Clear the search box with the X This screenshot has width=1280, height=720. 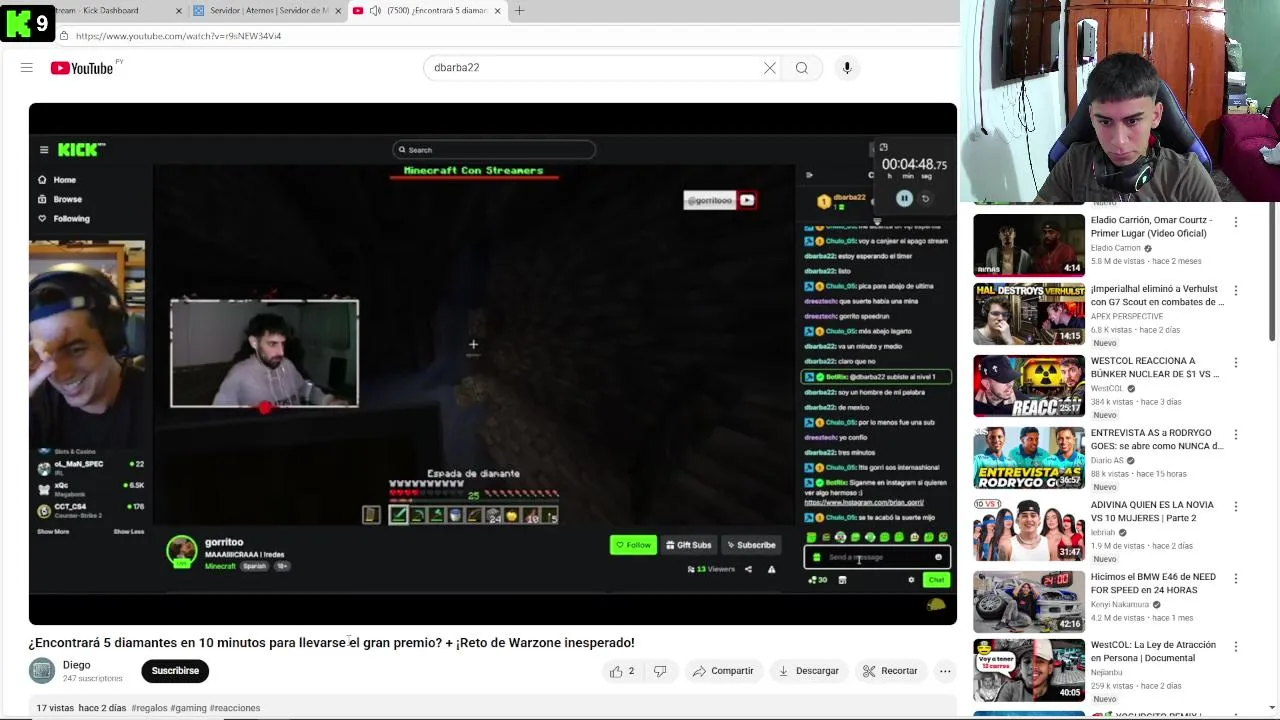click(770, 68)
